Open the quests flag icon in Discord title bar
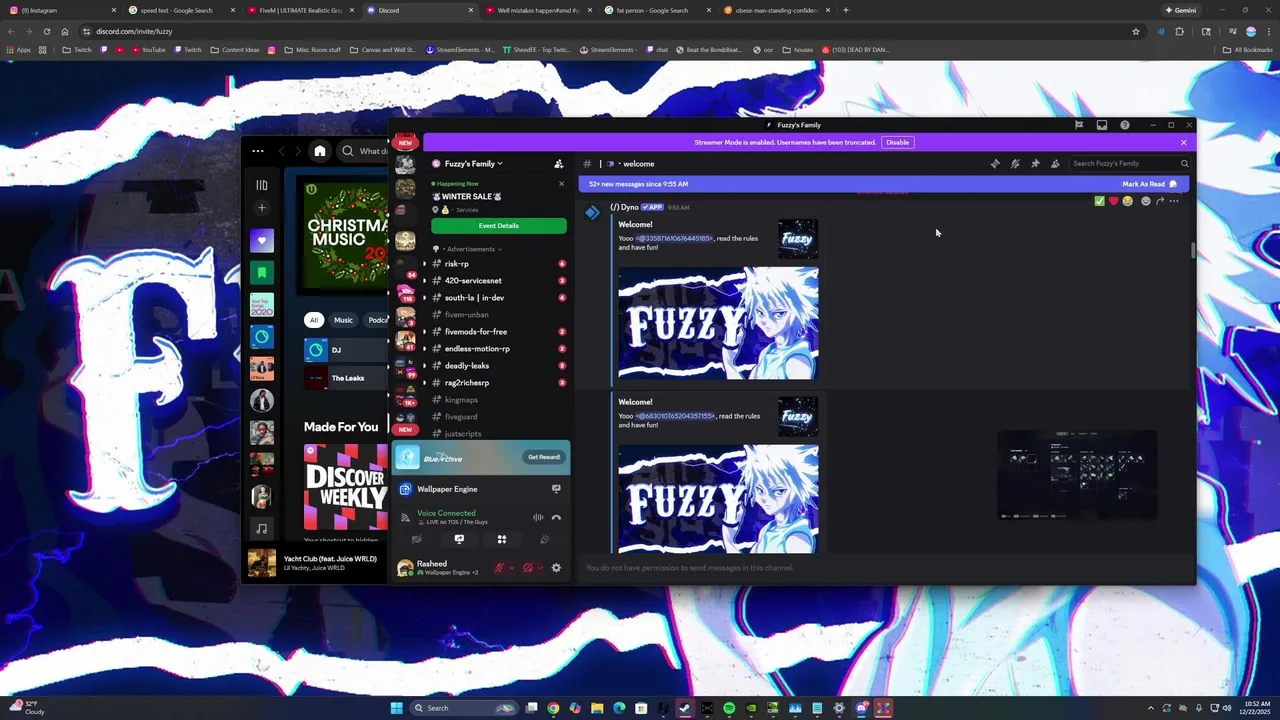Screen dimensions: 1280x720 (1079, 125)
